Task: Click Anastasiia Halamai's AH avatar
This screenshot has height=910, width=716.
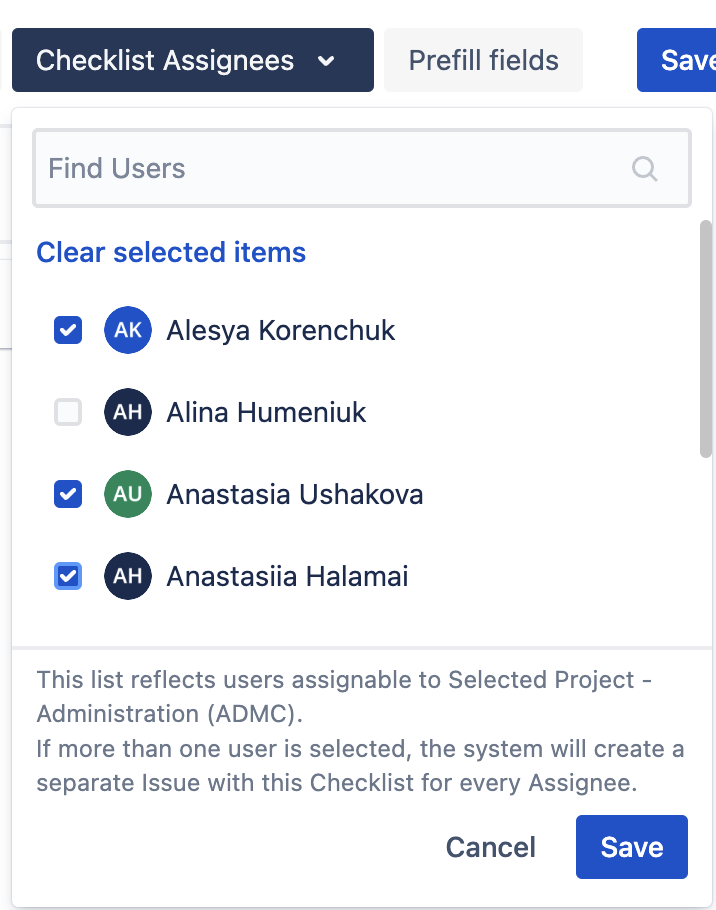Action: click(x=128, y=576)
